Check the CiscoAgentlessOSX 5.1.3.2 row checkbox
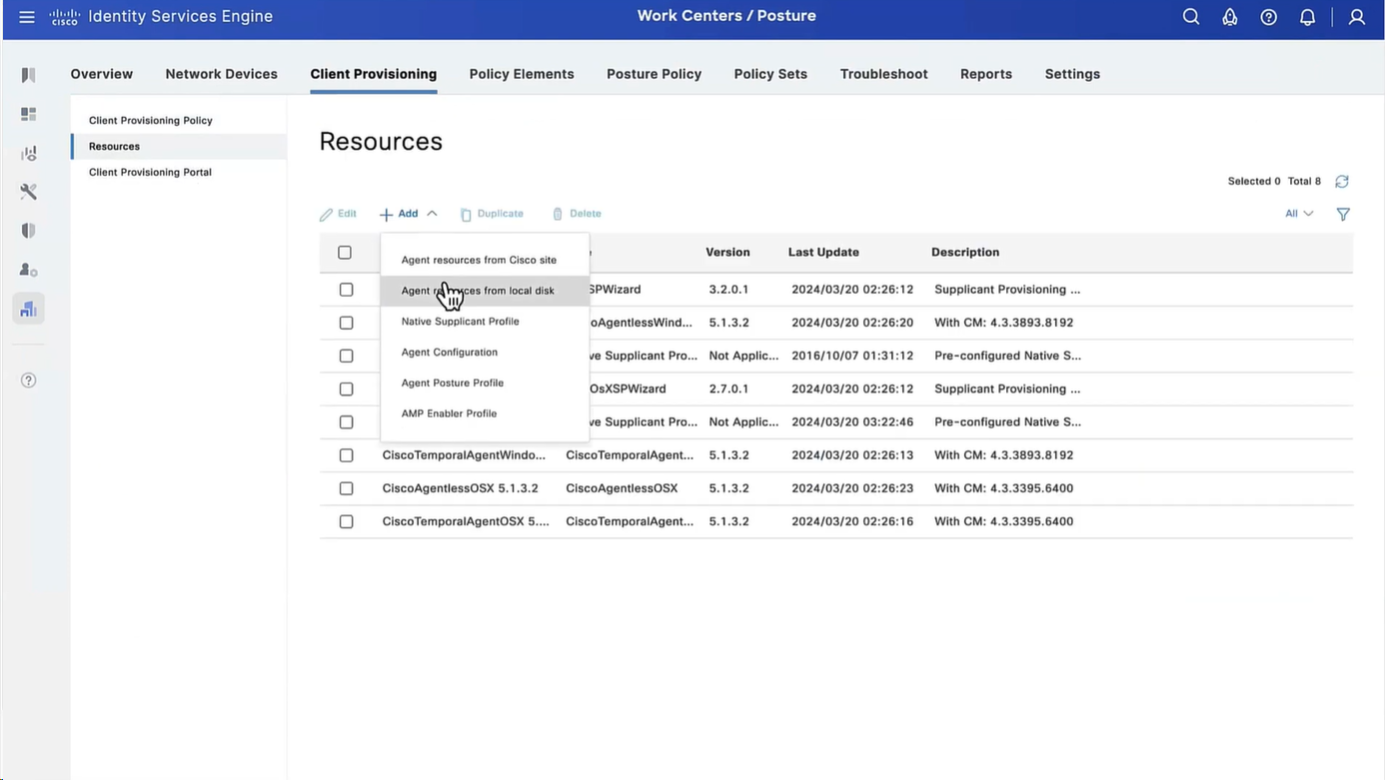Image resolution: width=1385 pixels, height=780 pixels. (346, 489)
